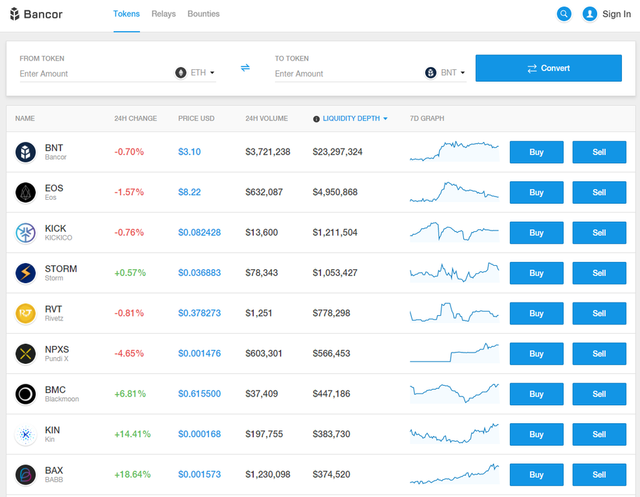Screen dimensions: 640x497
Task: Click the $0.001476 NPXS price
Action: 199,353
